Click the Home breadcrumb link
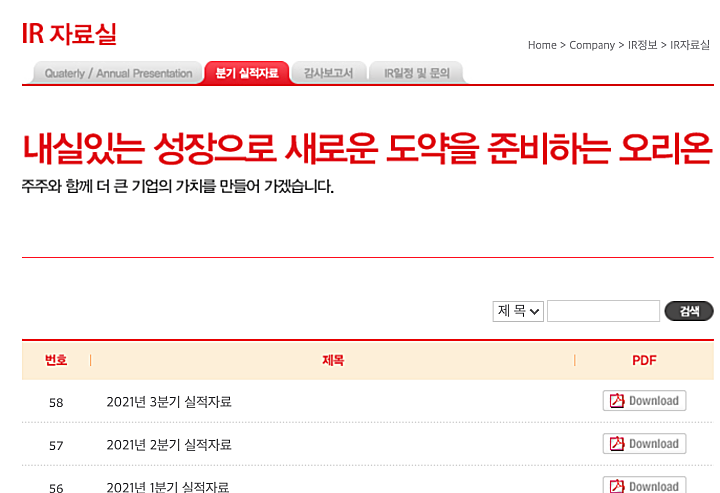 (x=542, y=45)
